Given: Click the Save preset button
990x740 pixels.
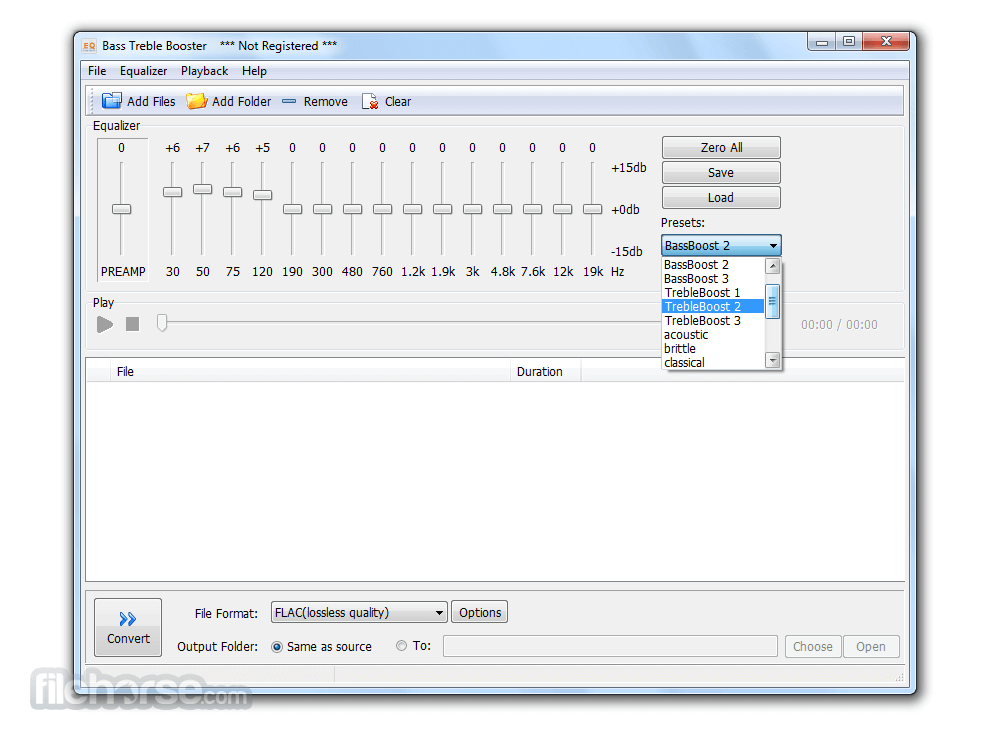Looking at the screenshot, I should point(721,173).
